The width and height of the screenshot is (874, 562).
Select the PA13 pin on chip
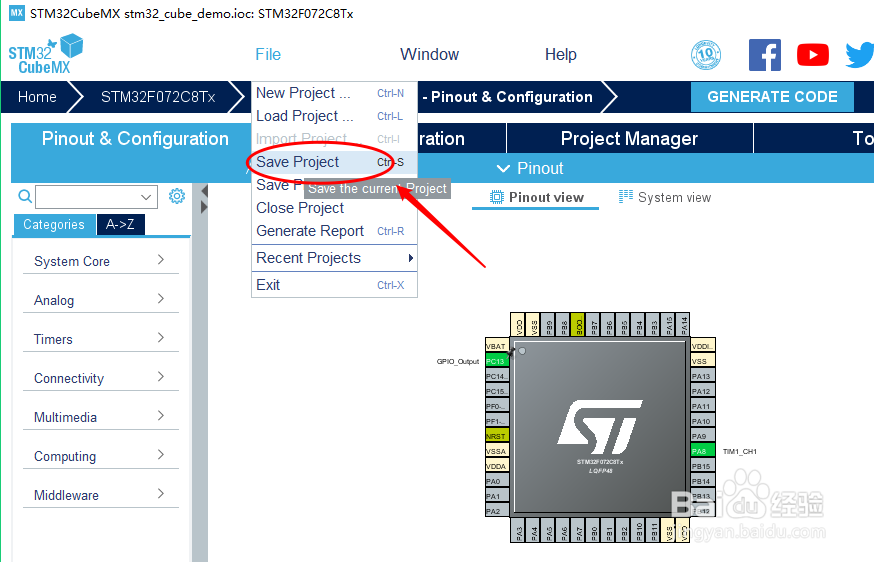point(702,376)
